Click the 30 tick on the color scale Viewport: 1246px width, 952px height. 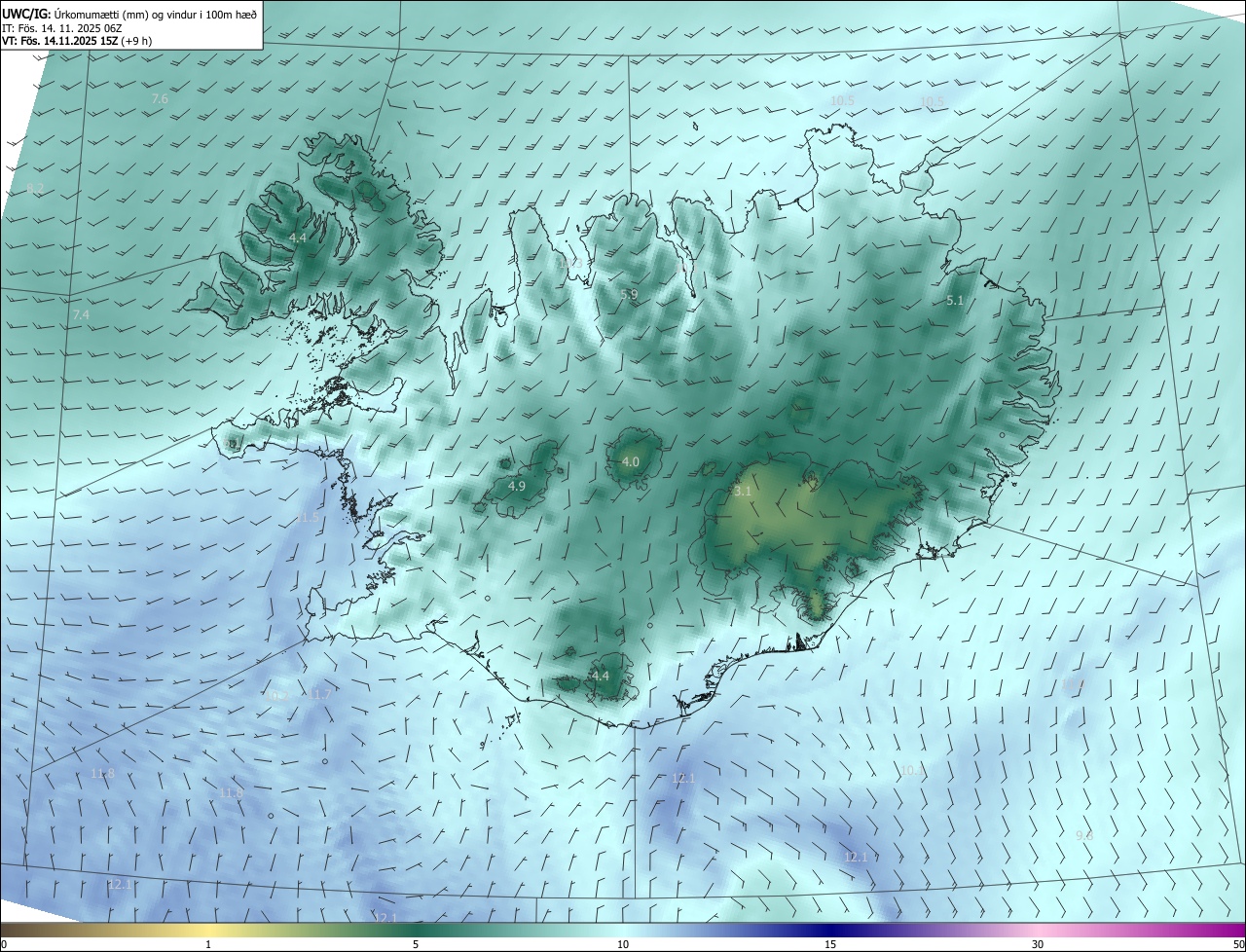1038,945
